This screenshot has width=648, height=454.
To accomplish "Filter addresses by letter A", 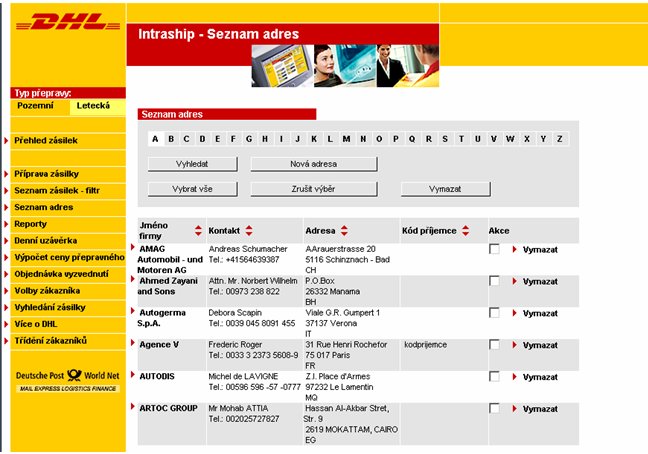I will coord(155,139).
